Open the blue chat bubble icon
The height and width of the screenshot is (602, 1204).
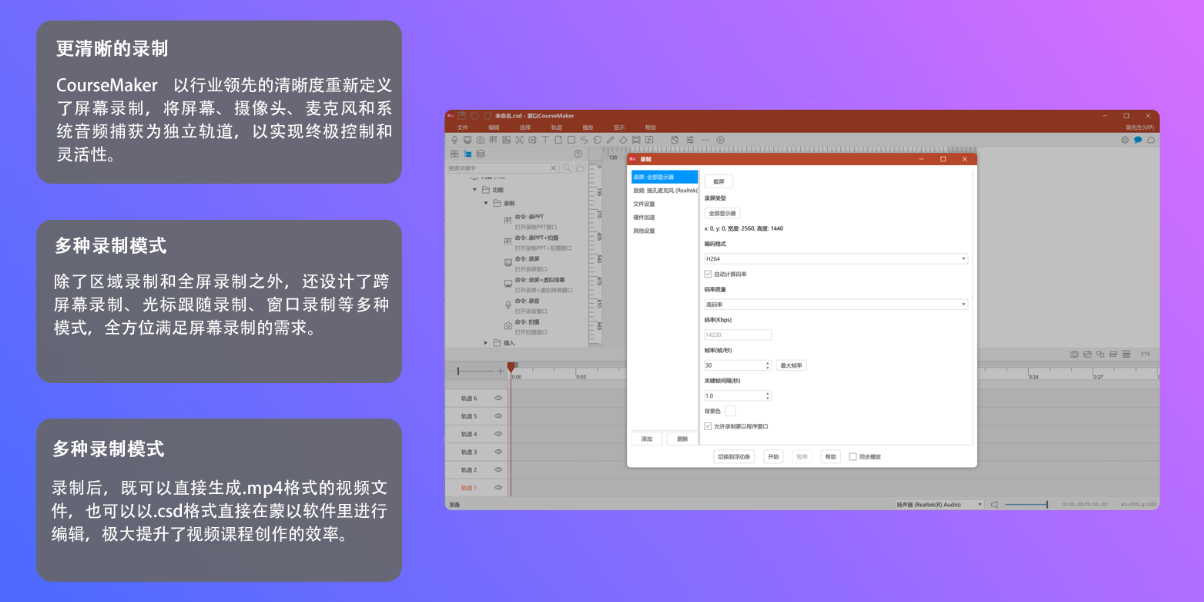point(1138,140)
